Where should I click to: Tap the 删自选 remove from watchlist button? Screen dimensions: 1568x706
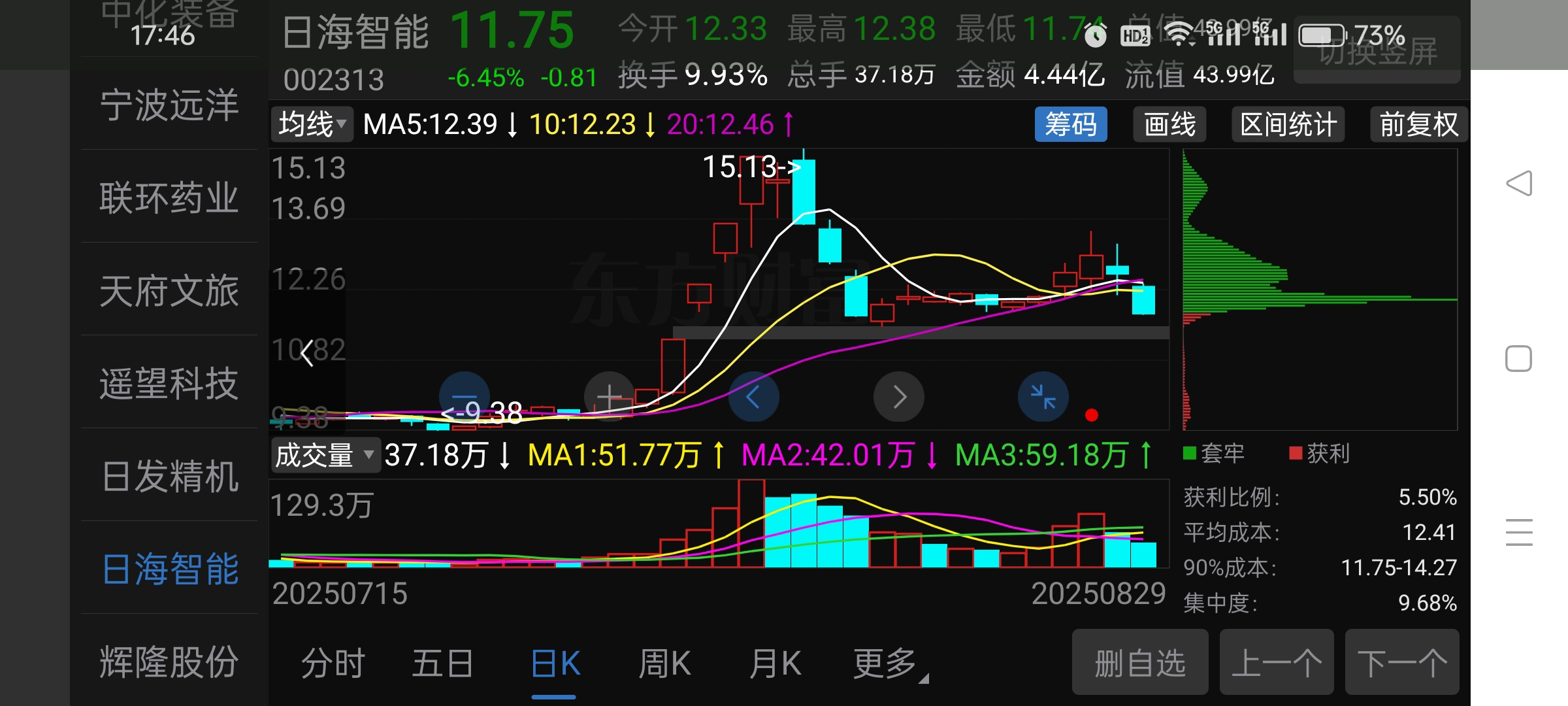coord(1140,662)
